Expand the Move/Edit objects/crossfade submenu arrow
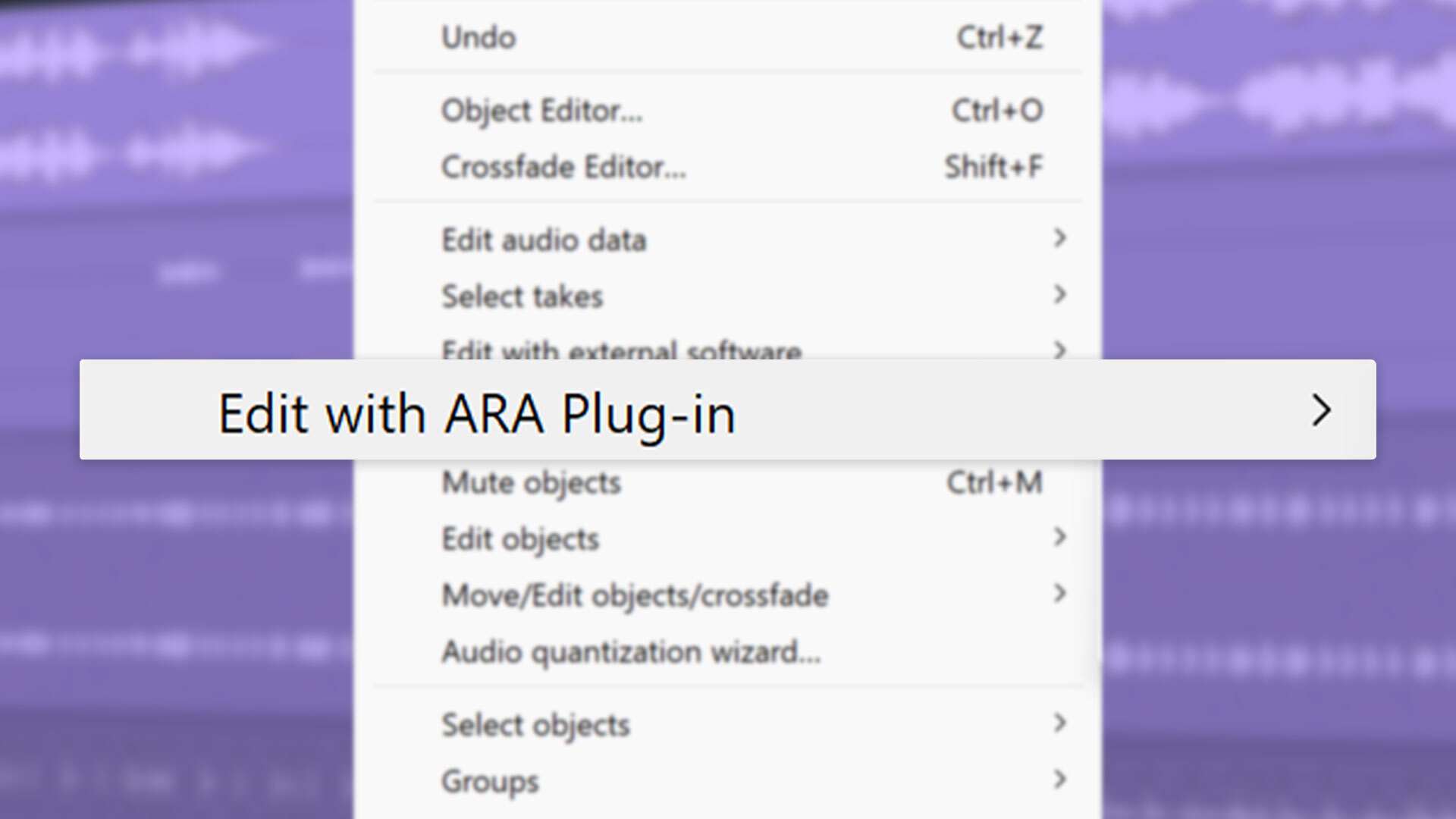The width and height of the screenshot is (1456, 819). tap(1060, 594)
